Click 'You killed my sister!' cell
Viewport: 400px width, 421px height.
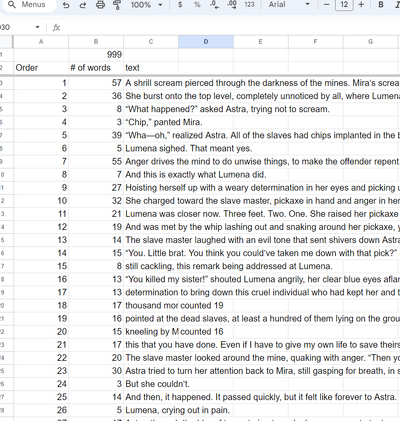click(x=262, y=279)
